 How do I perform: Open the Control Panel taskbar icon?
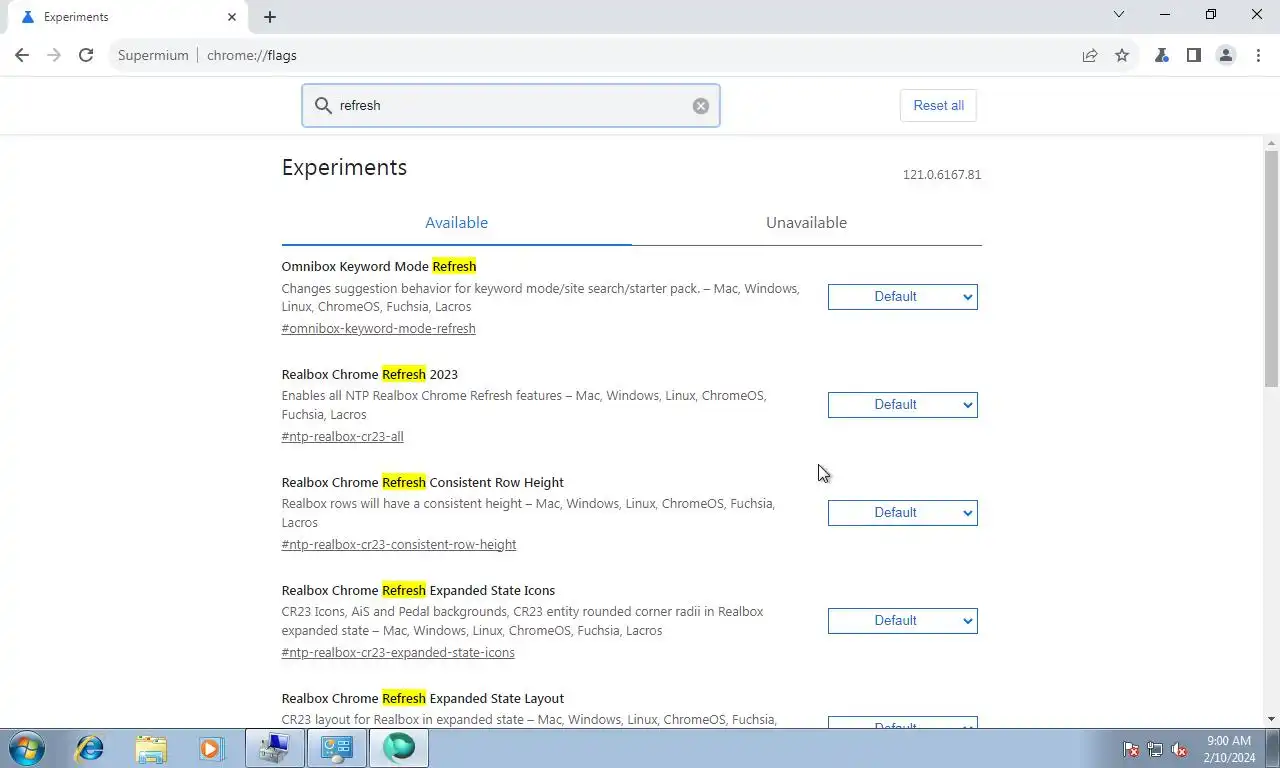[337, 748]
